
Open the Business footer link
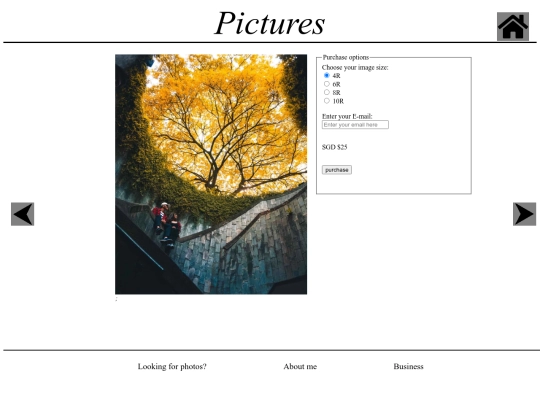tap(408, 366)
